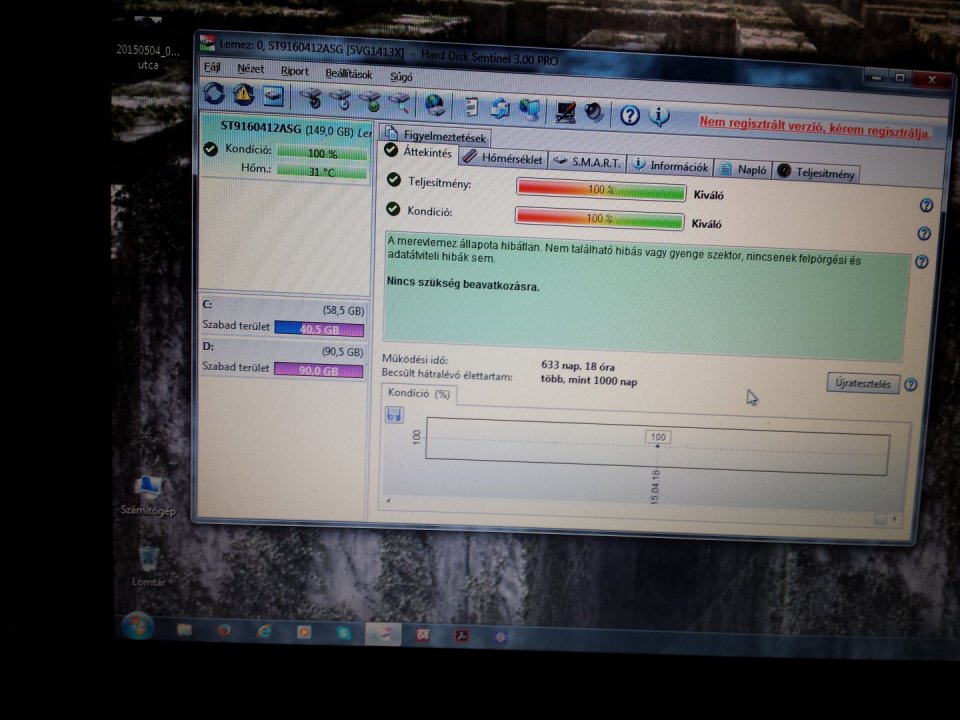Click the loudspeaker sound toolbar icon

coord(593,113)
